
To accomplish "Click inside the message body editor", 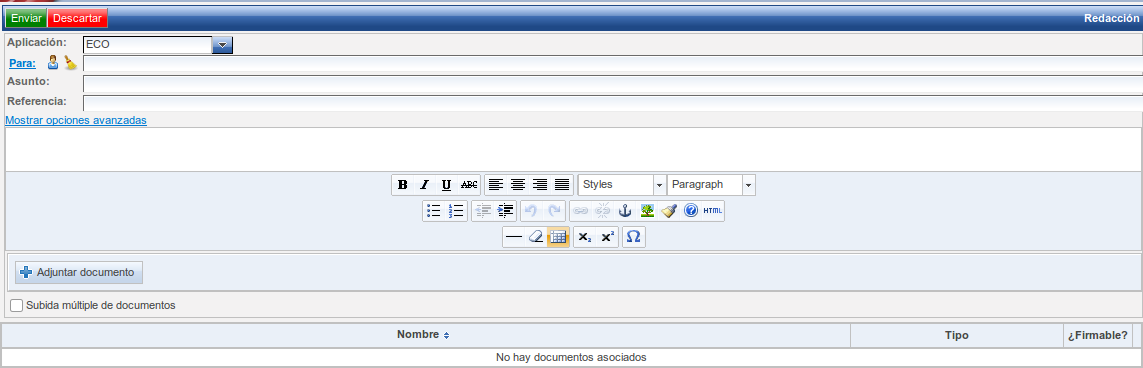I will click(574, 150).
